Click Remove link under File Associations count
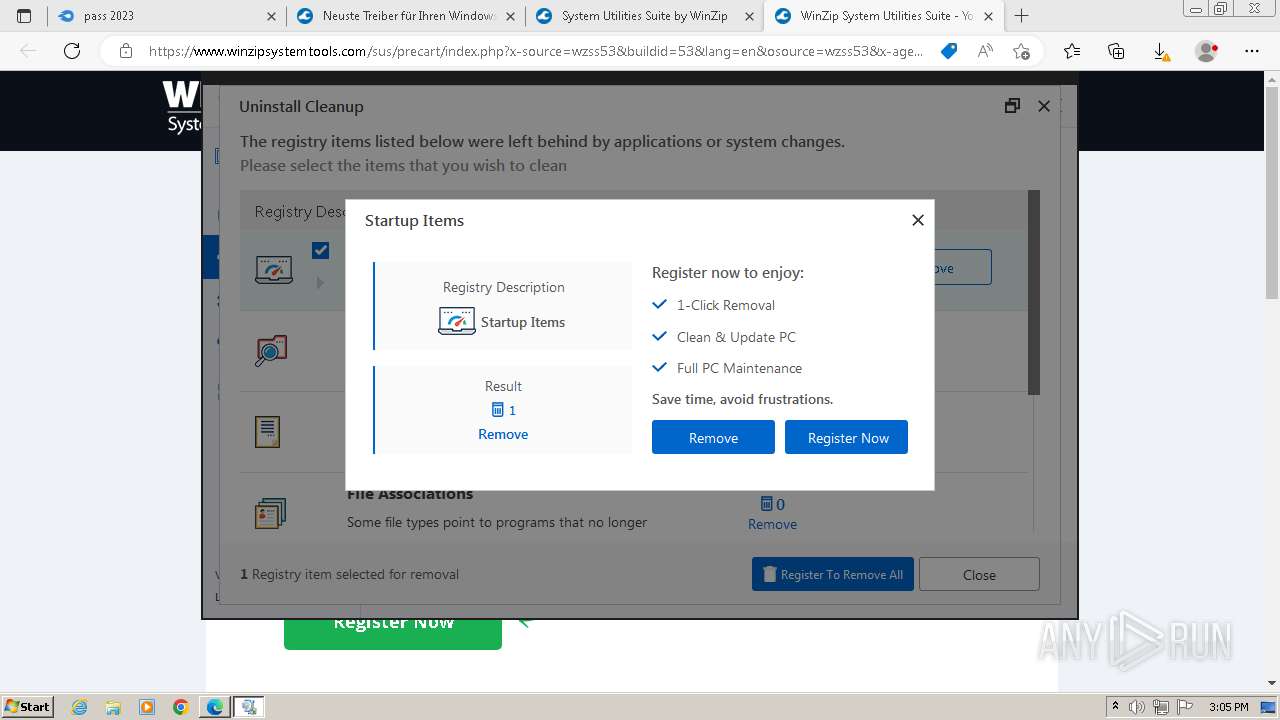 (x=772, y=524)
